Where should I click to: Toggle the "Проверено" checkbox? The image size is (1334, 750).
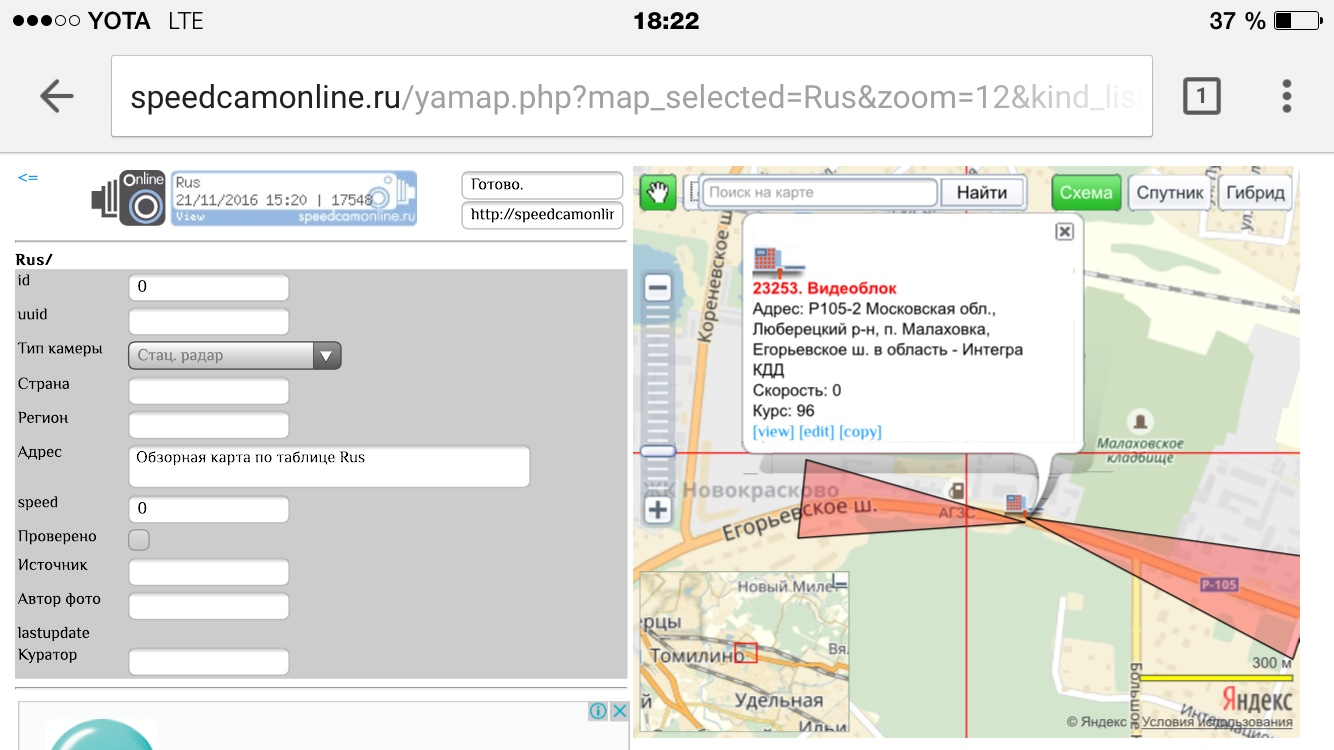pyautogui.click(x=139, y=540)
